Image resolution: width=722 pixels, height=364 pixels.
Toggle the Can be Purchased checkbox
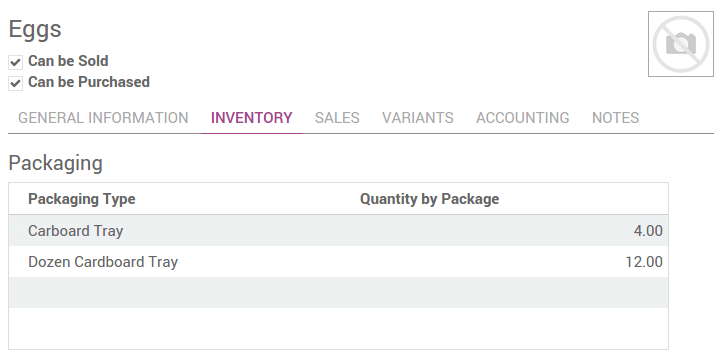(16, 83)
